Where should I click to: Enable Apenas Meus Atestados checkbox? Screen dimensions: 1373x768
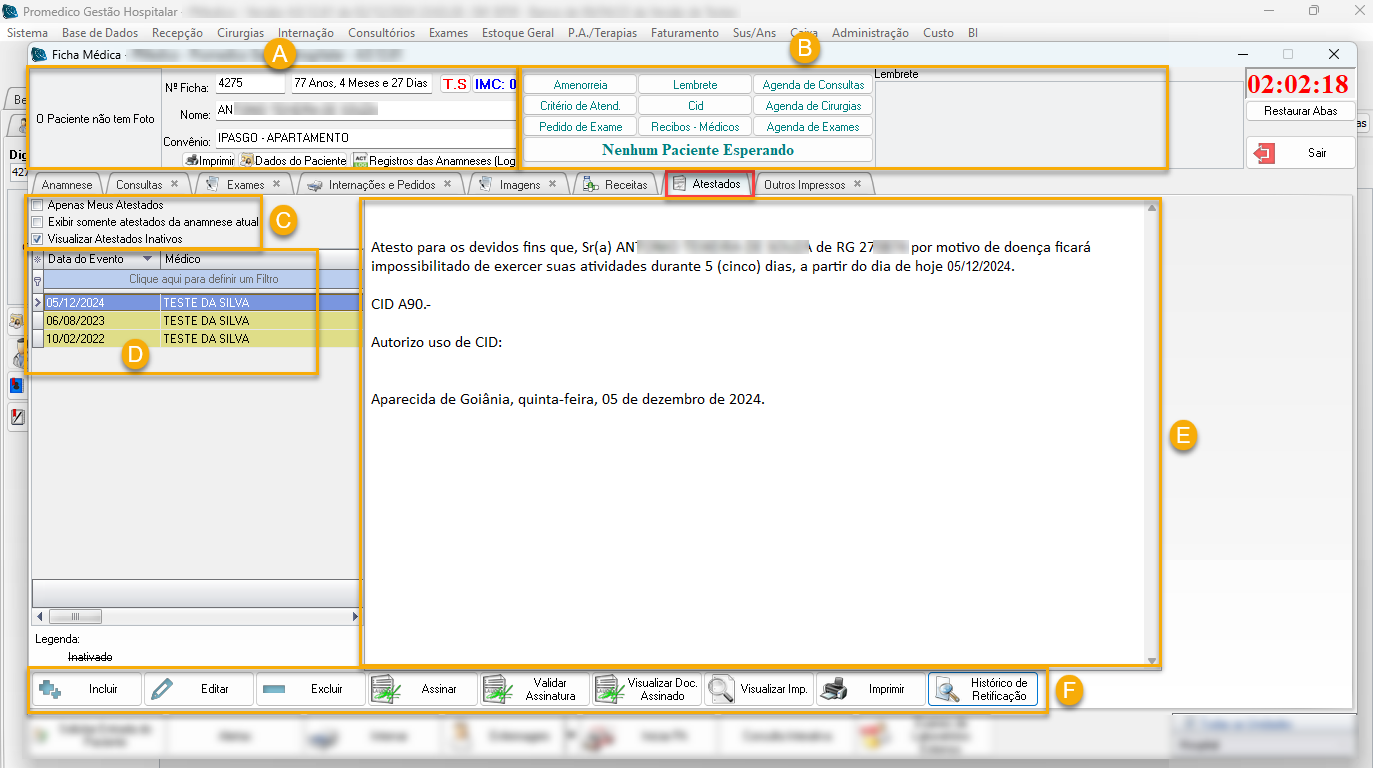(38, 205)
